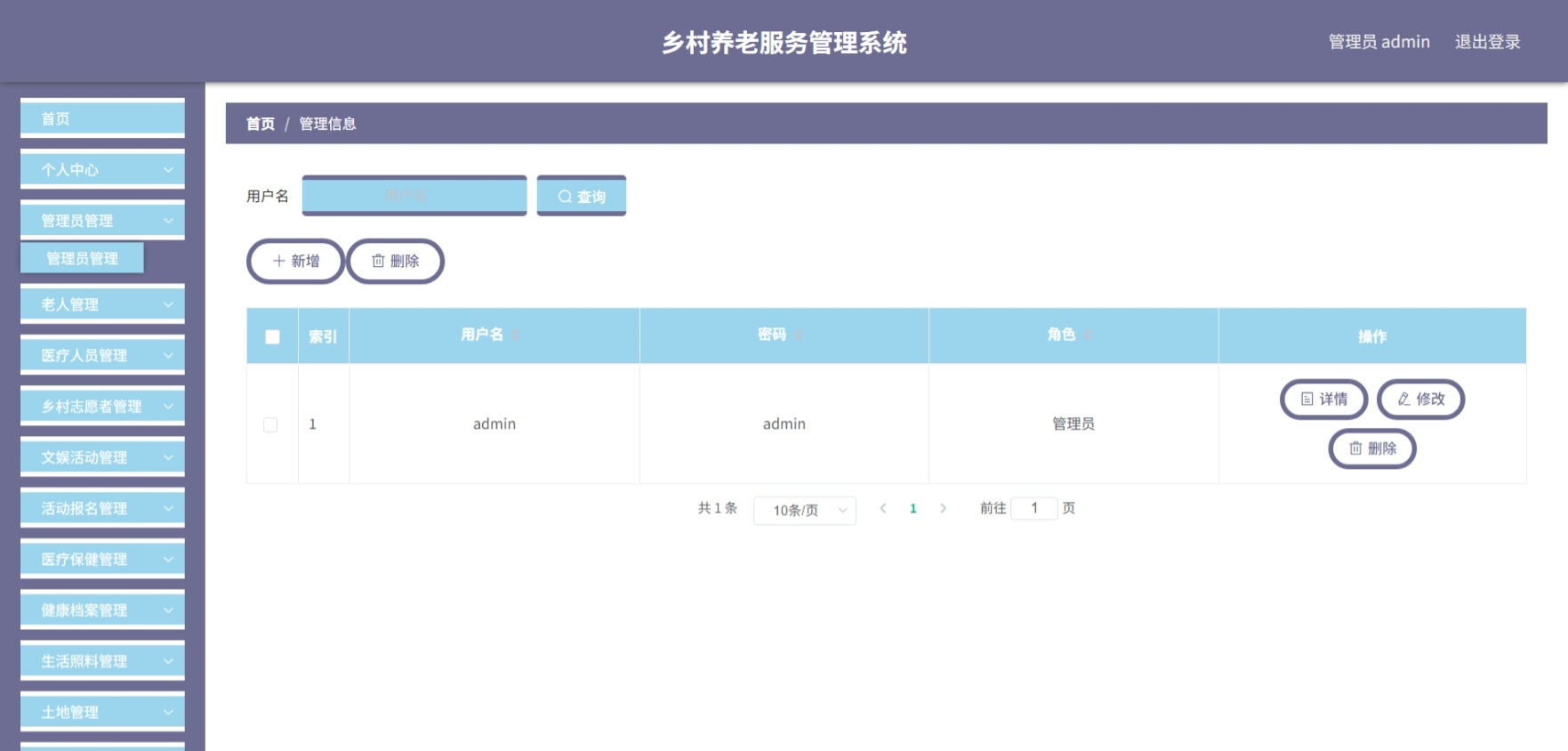Toggle the select-all checkbox in the table header
This screenshot has height=751, width=1568.
point(272,336)
